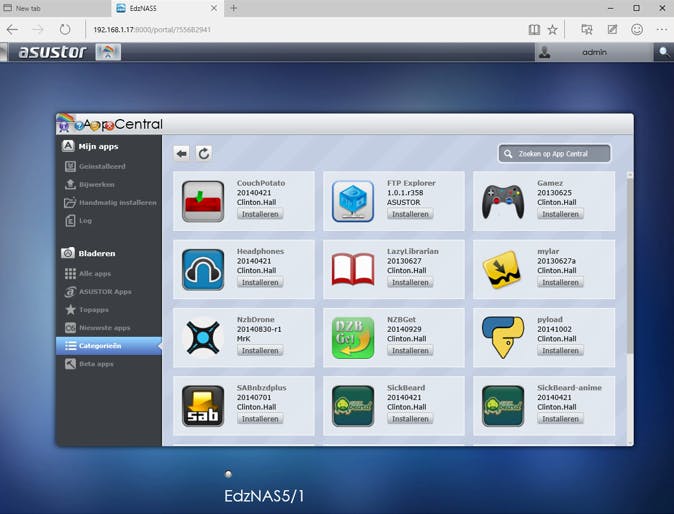Install FTP Explorer with Installeren button
Viewport: 674px width, 514px height.
(410, 214)
